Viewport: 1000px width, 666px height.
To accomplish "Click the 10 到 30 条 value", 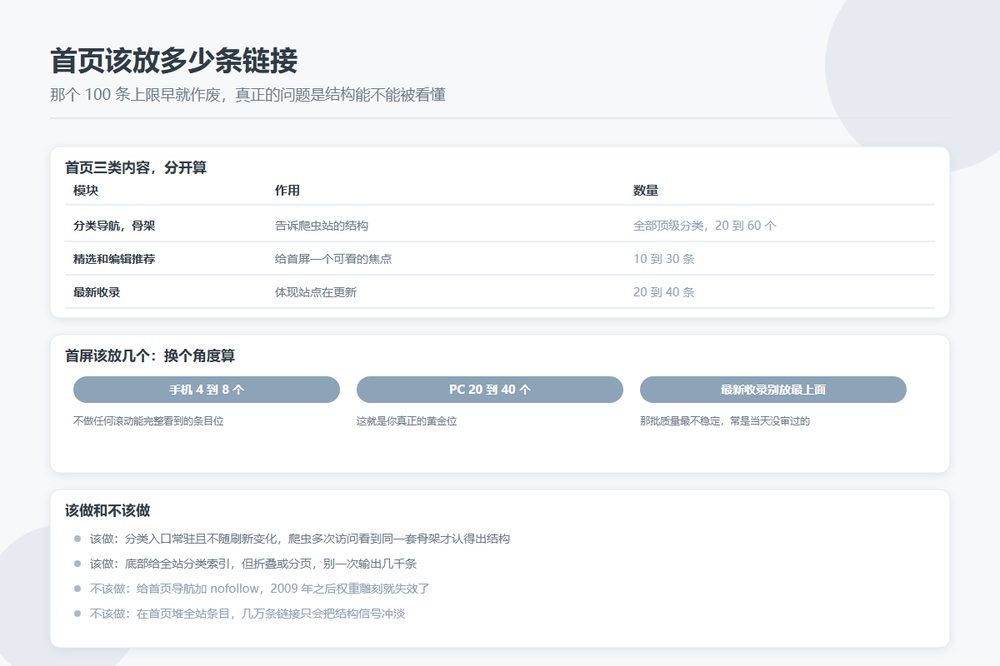I will tap(664, 259).
